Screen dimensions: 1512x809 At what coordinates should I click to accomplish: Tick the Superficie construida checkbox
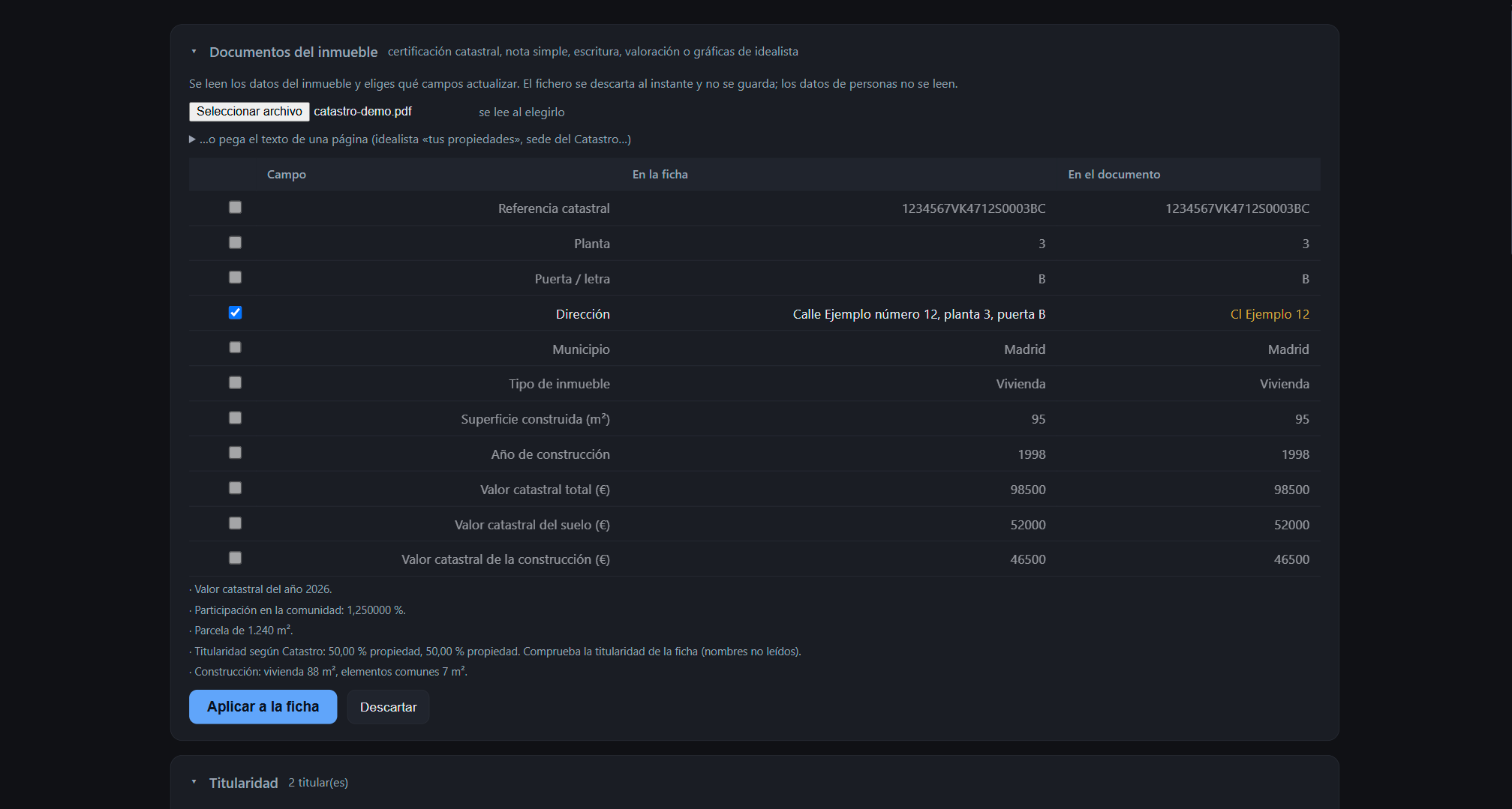[x=235, y=418]
